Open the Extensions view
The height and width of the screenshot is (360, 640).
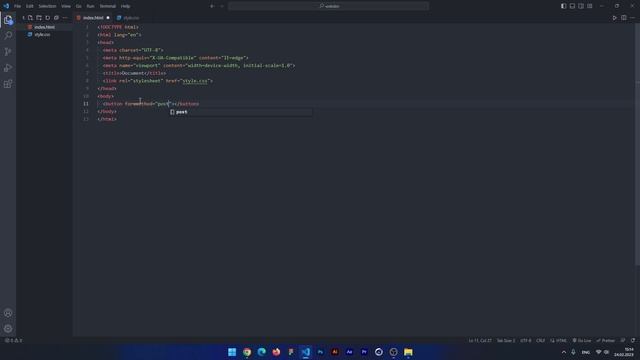click(x=8, y=84)
